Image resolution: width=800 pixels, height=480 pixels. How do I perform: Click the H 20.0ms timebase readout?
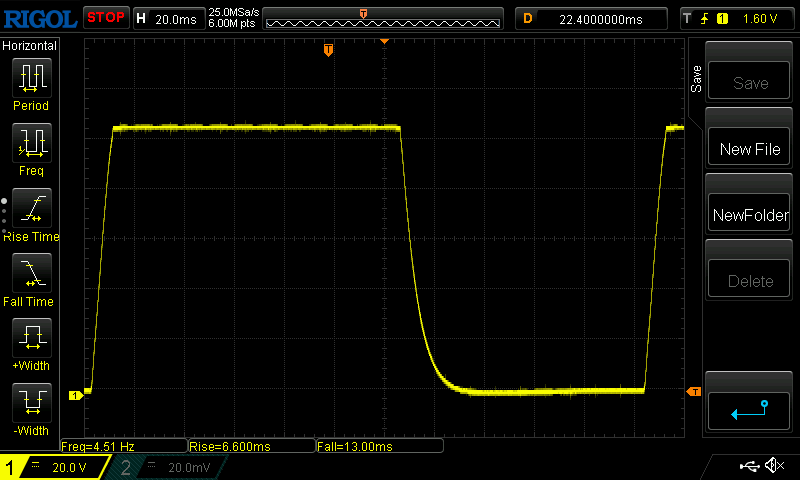point(169,19)
